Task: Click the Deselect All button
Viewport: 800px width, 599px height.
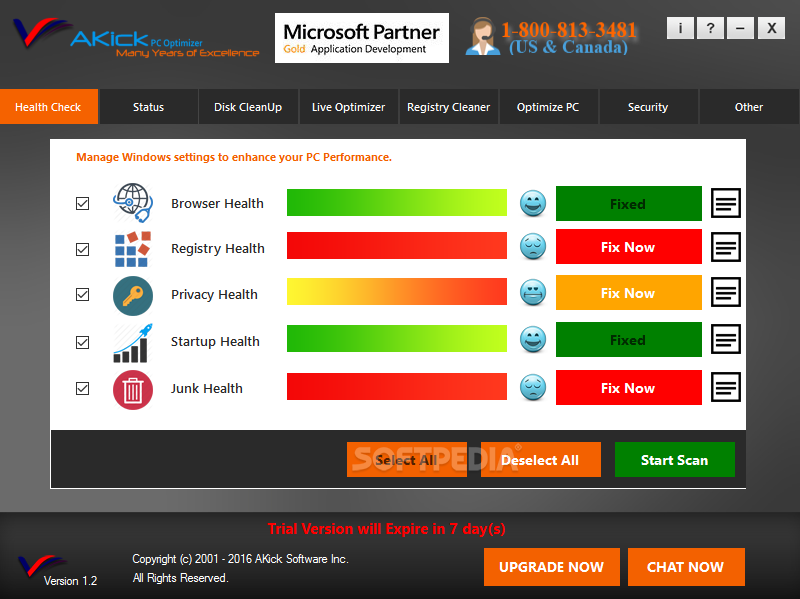Action: point(541,460)
